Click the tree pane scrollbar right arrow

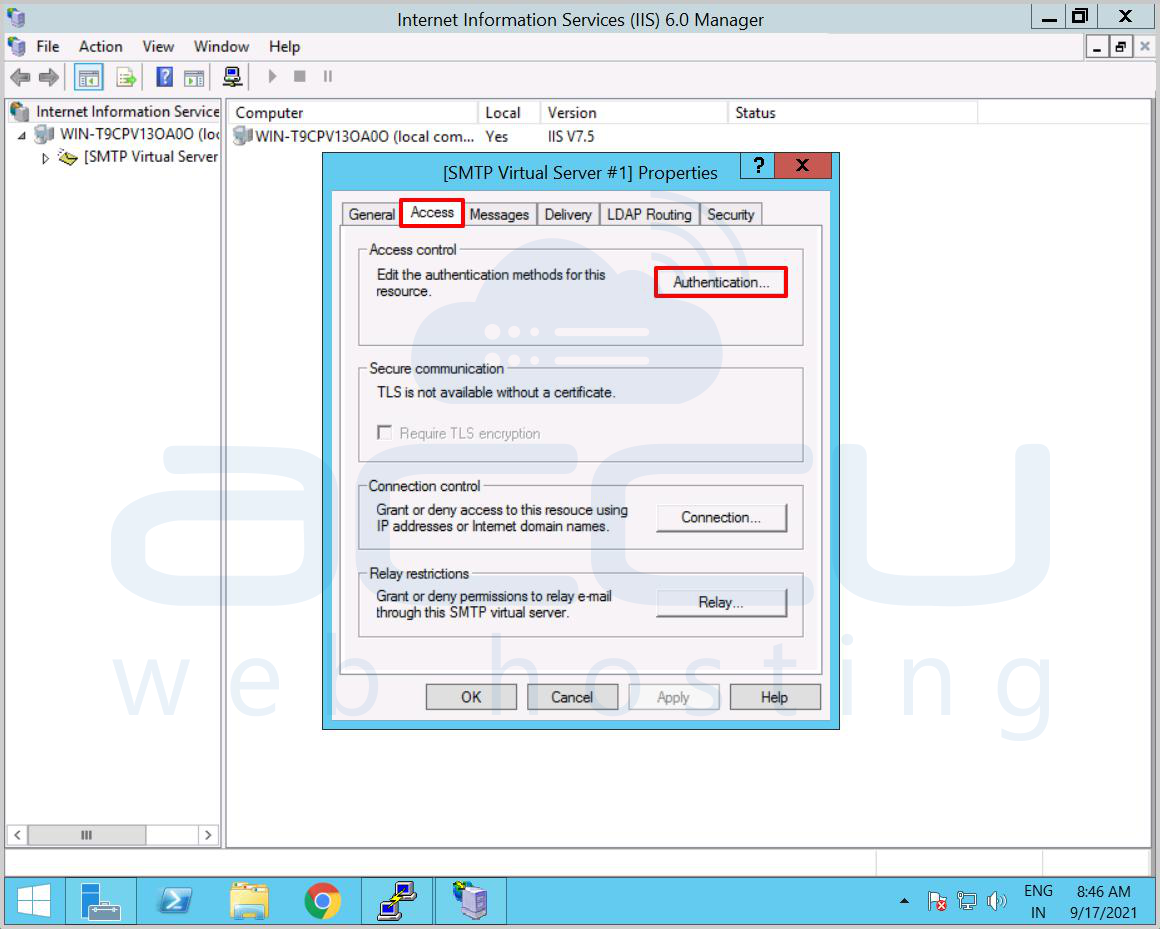point(209,835)
